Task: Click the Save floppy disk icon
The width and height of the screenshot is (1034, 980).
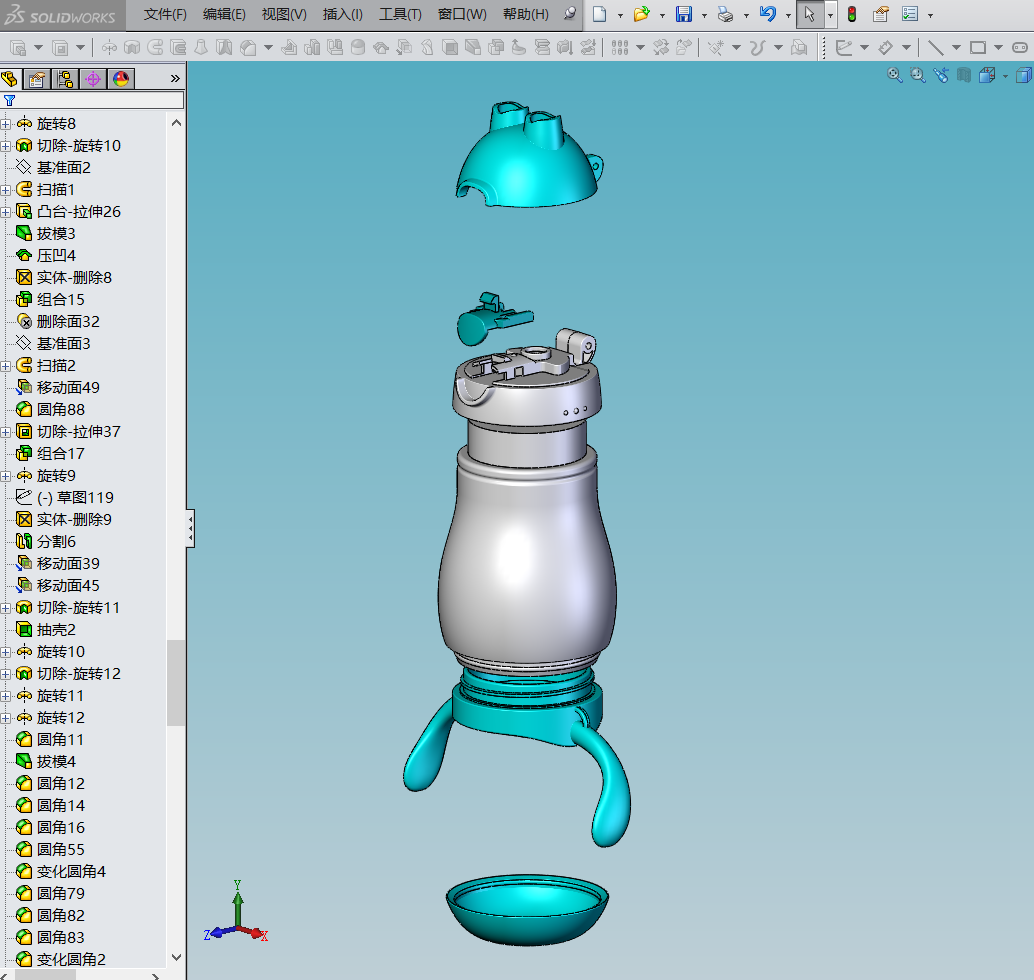Action: tap(684, 14)
